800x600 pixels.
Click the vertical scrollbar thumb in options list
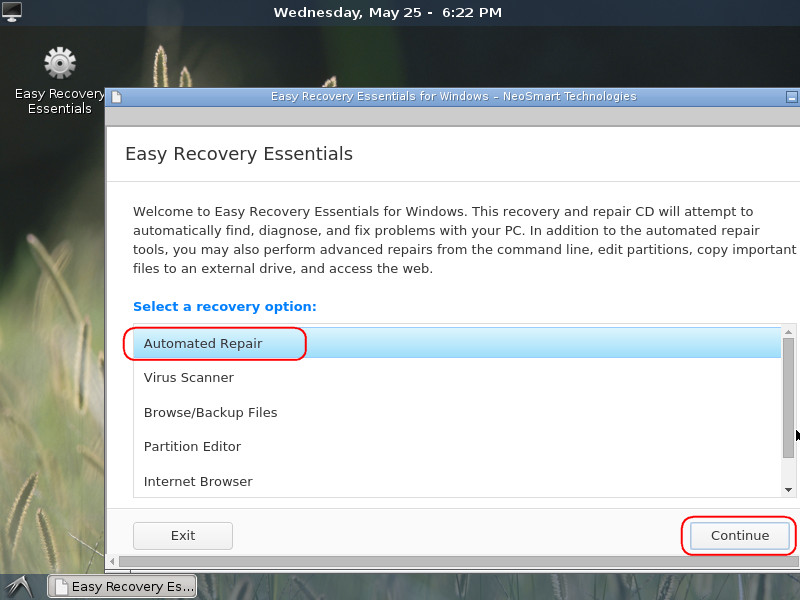click(x=788, y=397)
